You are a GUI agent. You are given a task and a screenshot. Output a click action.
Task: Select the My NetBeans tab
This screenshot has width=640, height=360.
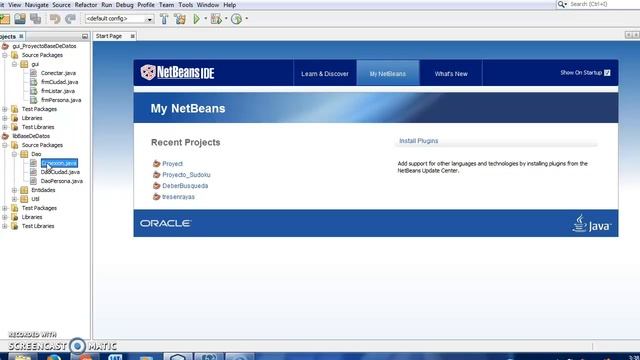coord(388,73)
